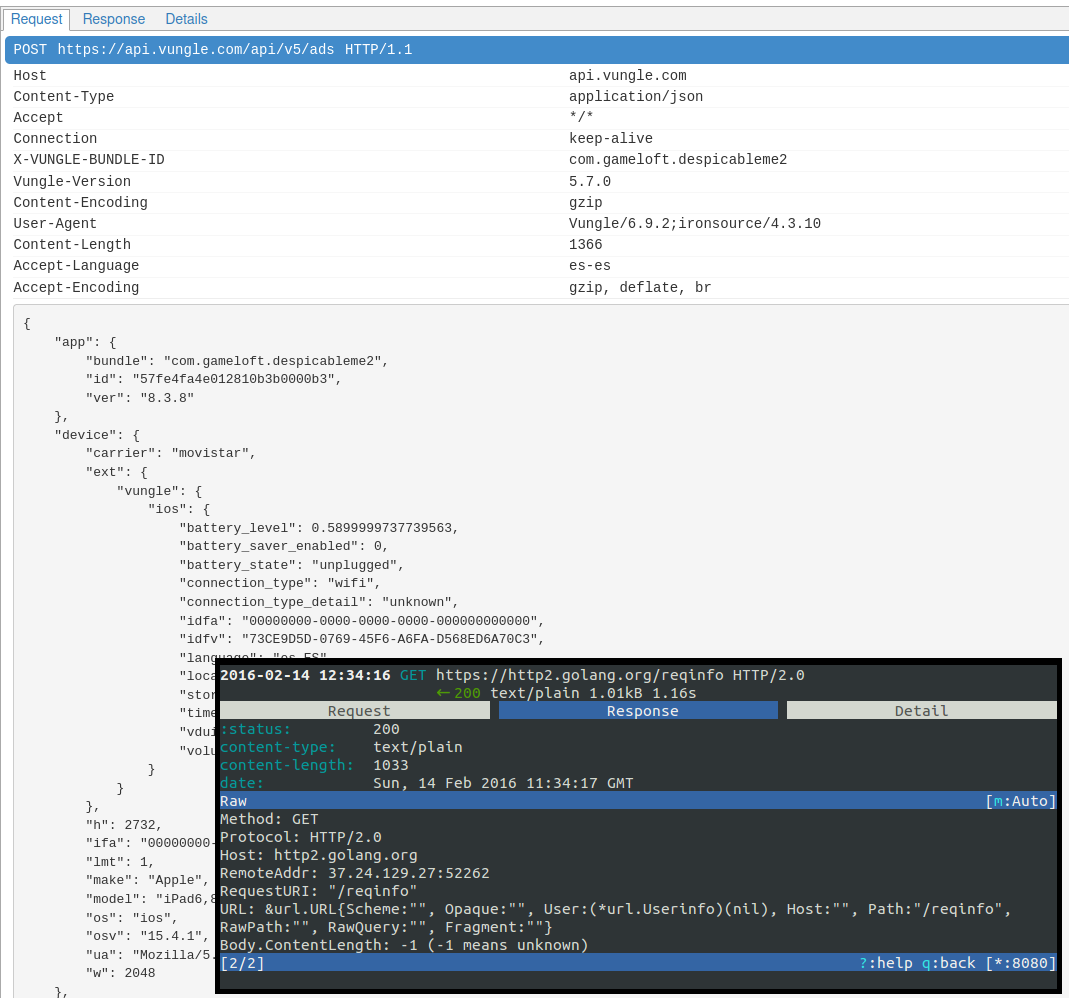Viewport: 1069px width, 998px height.
Task: Open the Details tab
Action: click(x=186, y=19)
